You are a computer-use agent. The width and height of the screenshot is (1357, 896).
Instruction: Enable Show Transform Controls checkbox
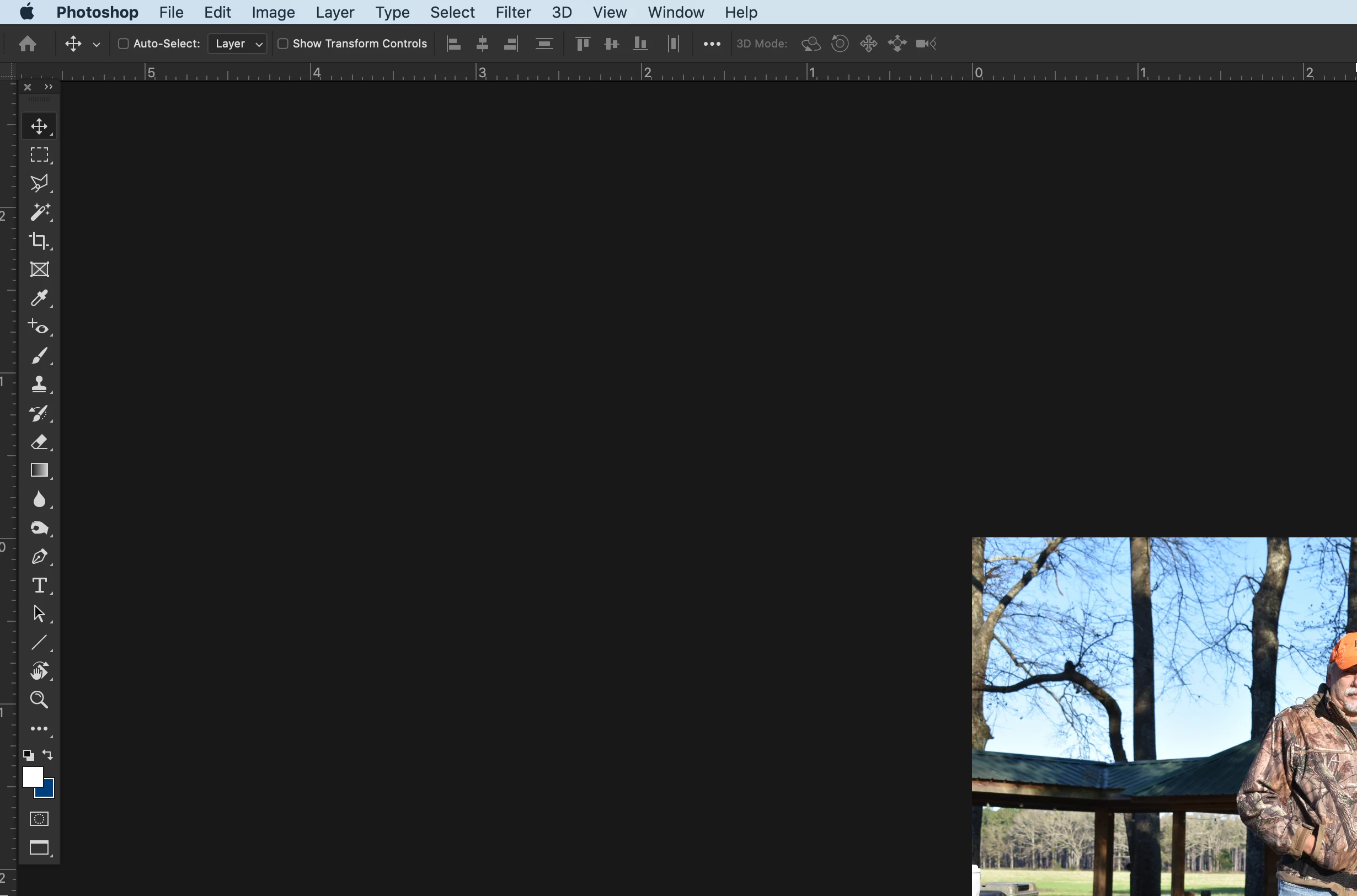point(282,44)
